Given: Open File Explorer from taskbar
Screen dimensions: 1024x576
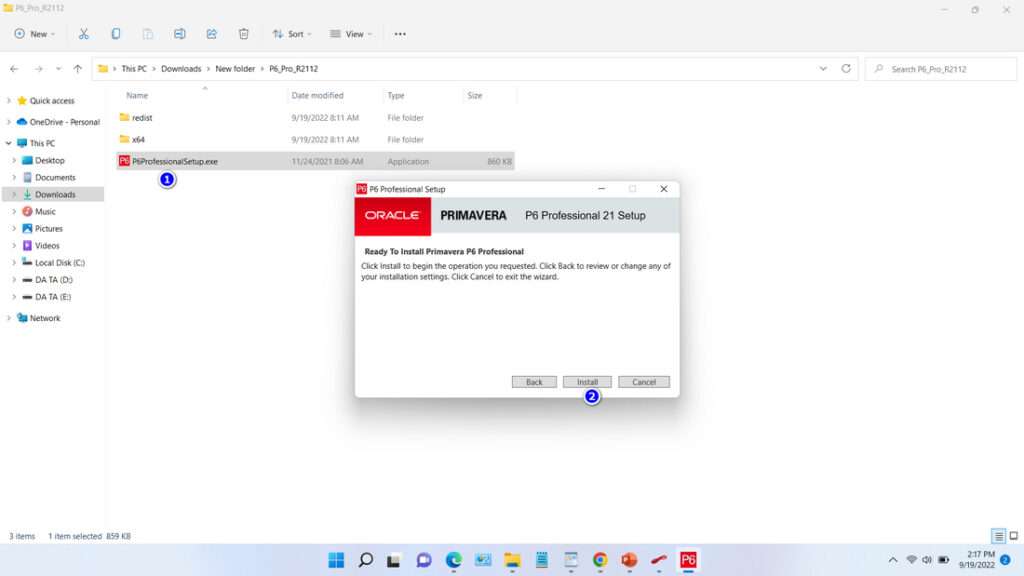Looking at the screenshot, I should (512, 560).
